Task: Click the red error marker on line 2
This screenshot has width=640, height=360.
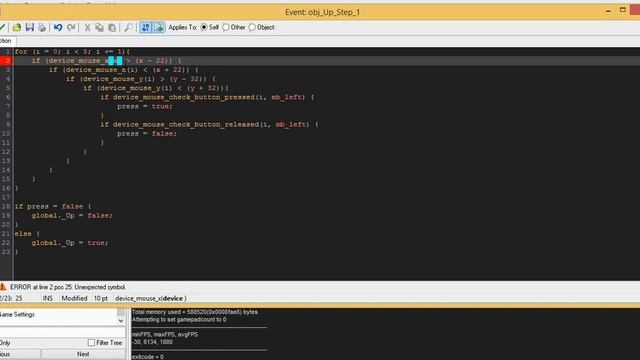Action: click(x=6, y=61)
